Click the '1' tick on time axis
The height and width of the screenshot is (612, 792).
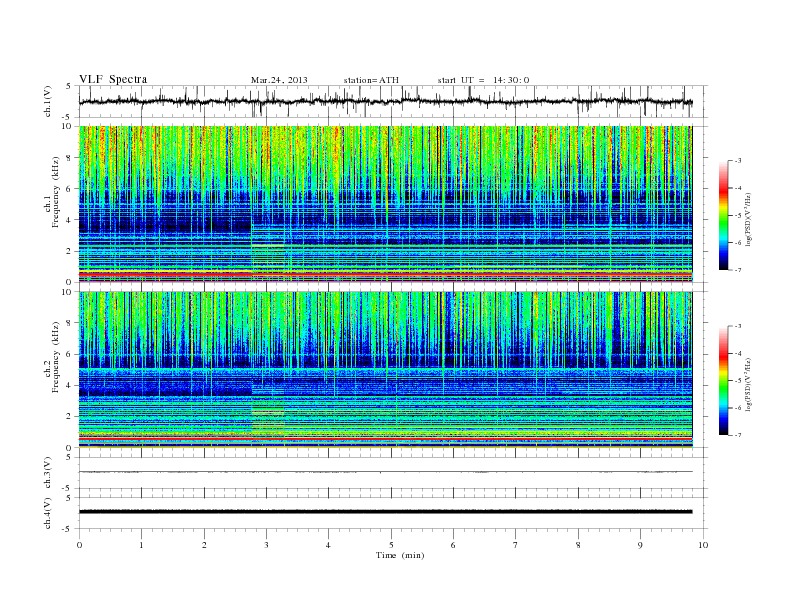pos(141,545)
